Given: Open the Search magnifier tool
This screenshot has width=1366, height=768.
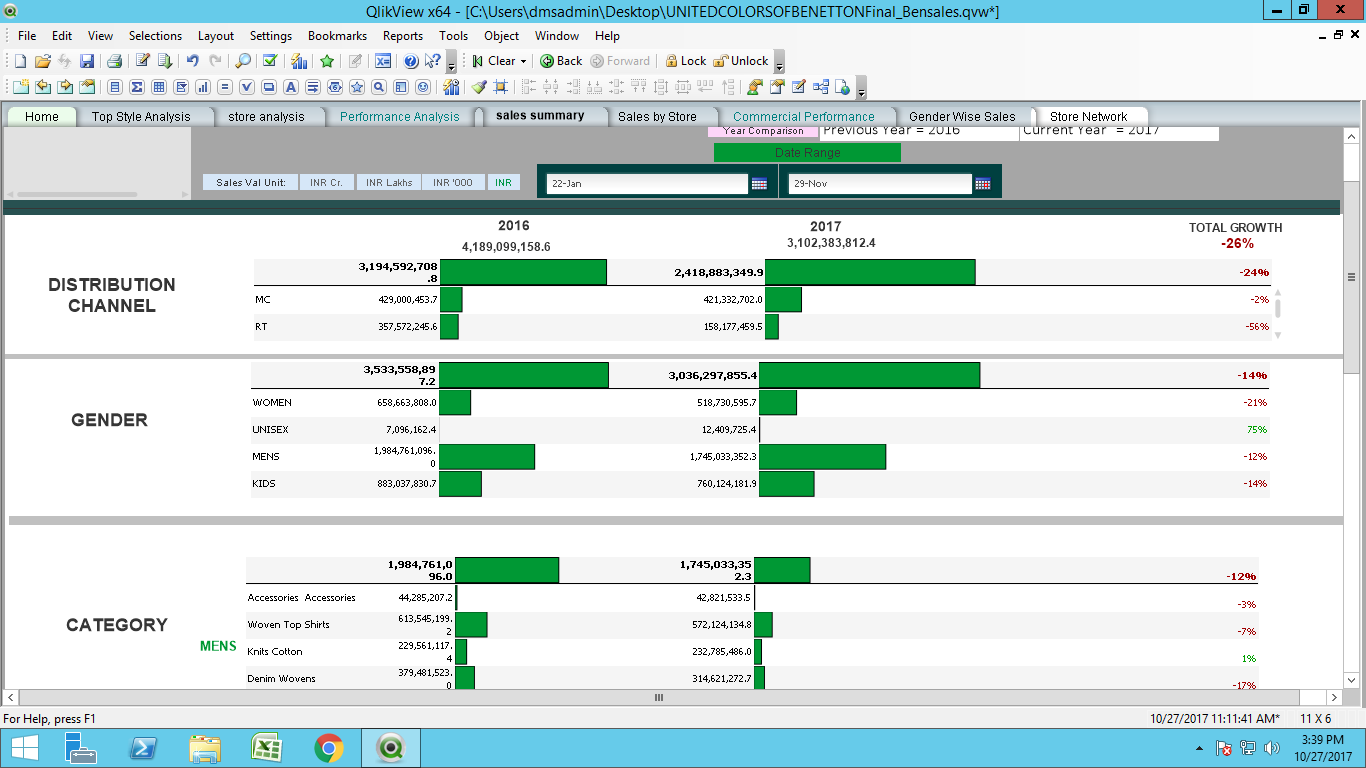Looking at the screenshot, I should (x=243, y=61).
